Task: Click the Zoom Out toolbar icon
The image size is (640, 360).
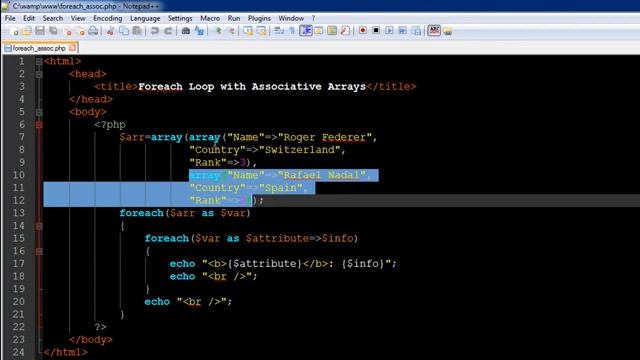Action: pyautogui.click(x=231, y=31)
